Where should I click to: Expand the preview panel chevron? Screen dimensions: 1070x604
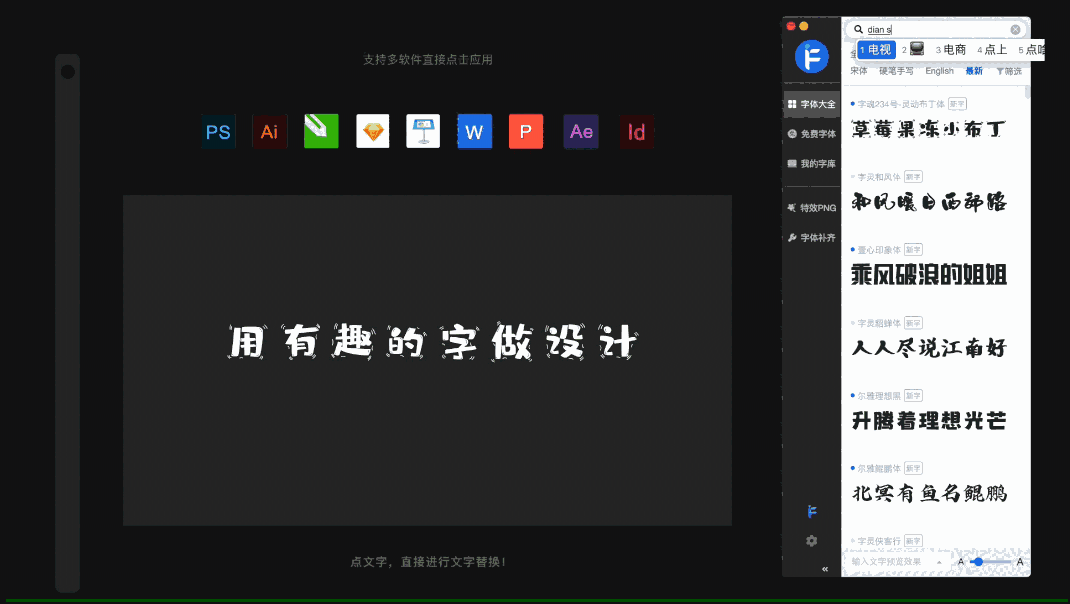pos(937,563)
